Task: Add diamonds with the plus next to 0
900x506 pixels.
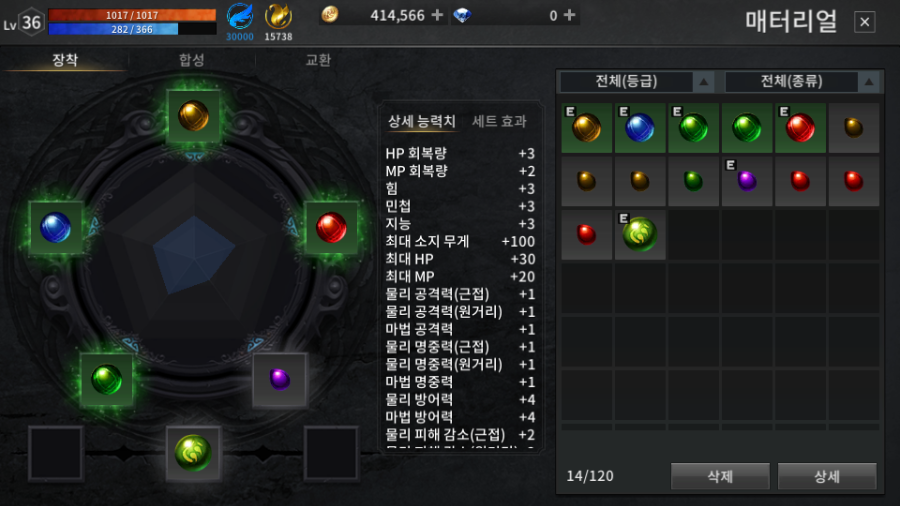Action: click(x=569, y=15)
